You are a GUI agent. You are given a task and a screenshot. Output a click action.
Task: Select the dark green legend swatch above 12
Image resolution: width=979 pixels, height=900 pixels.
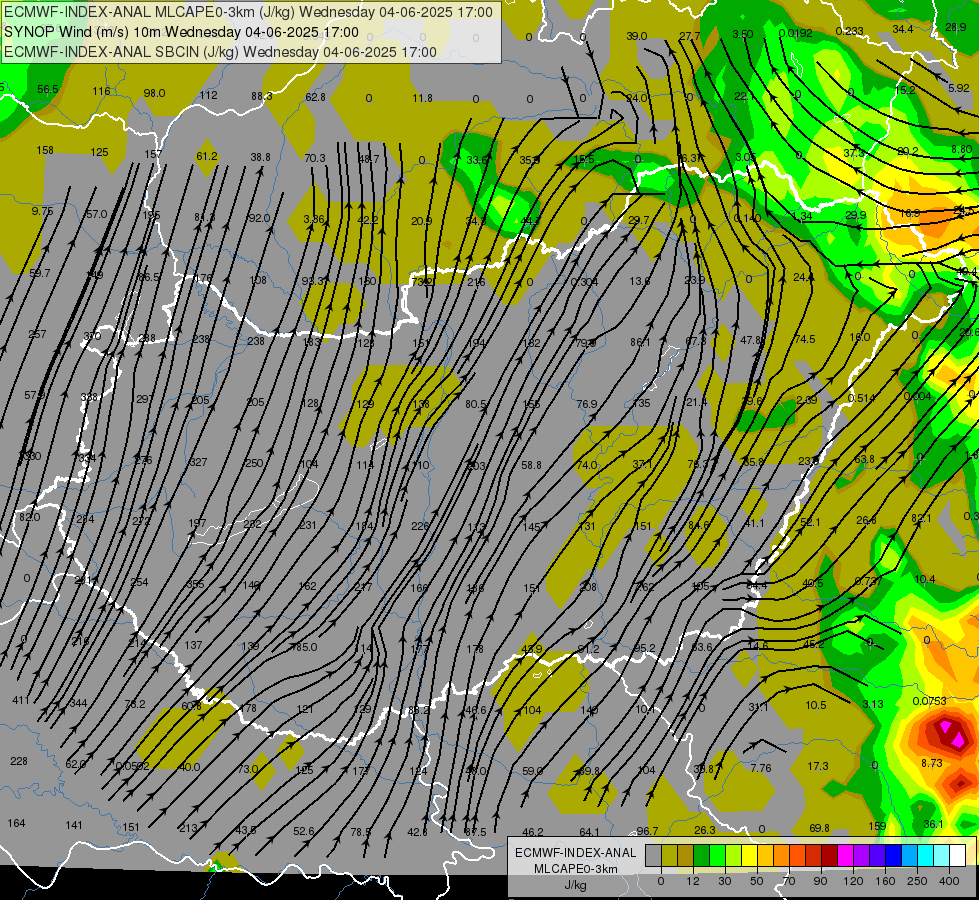tap(701, 855)
